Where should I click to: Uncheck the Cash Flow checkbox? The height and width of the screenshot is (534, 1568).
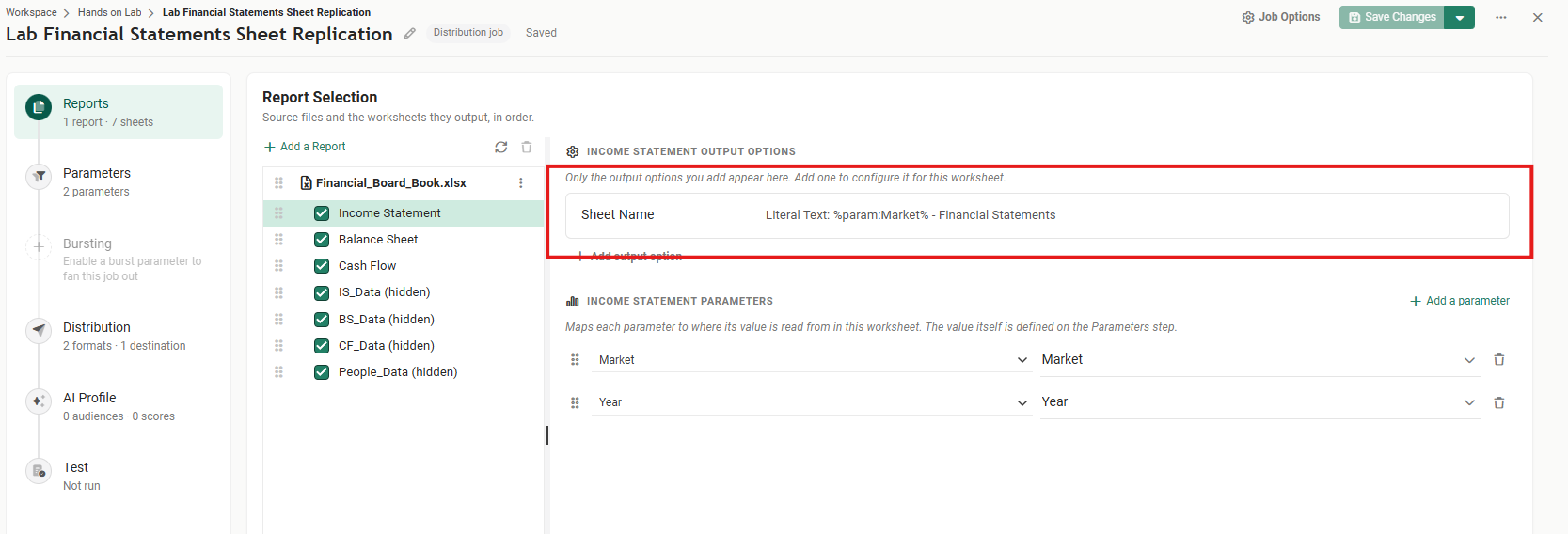(322, 266)
